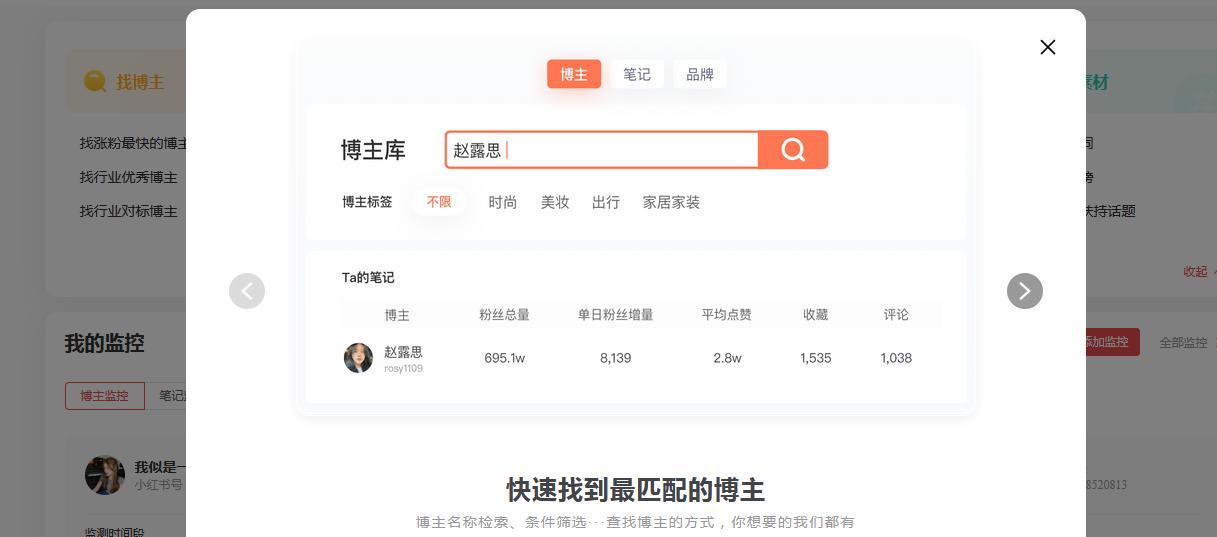
Task: Filter by the 时尚 tag
Action: pyautogui.click(x=503, y=202)
